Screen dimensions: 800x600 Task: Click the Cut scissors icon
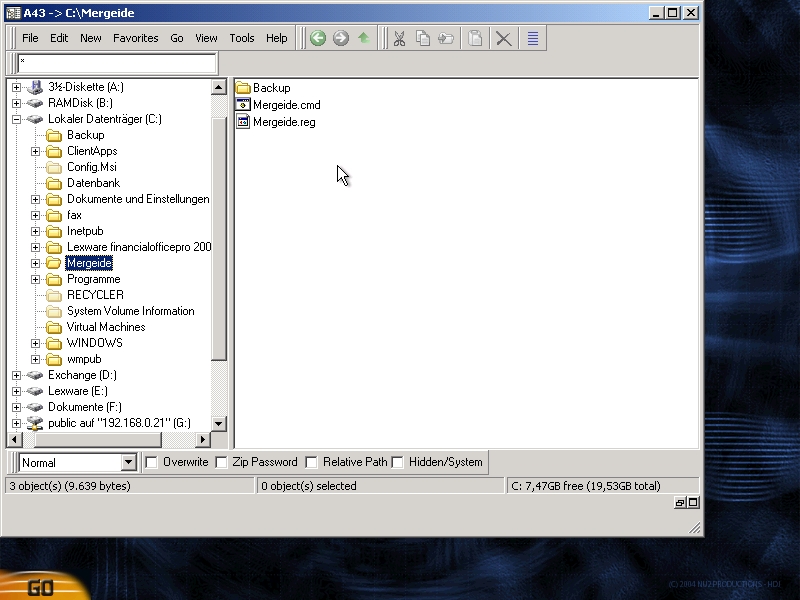tap(399, 38)
